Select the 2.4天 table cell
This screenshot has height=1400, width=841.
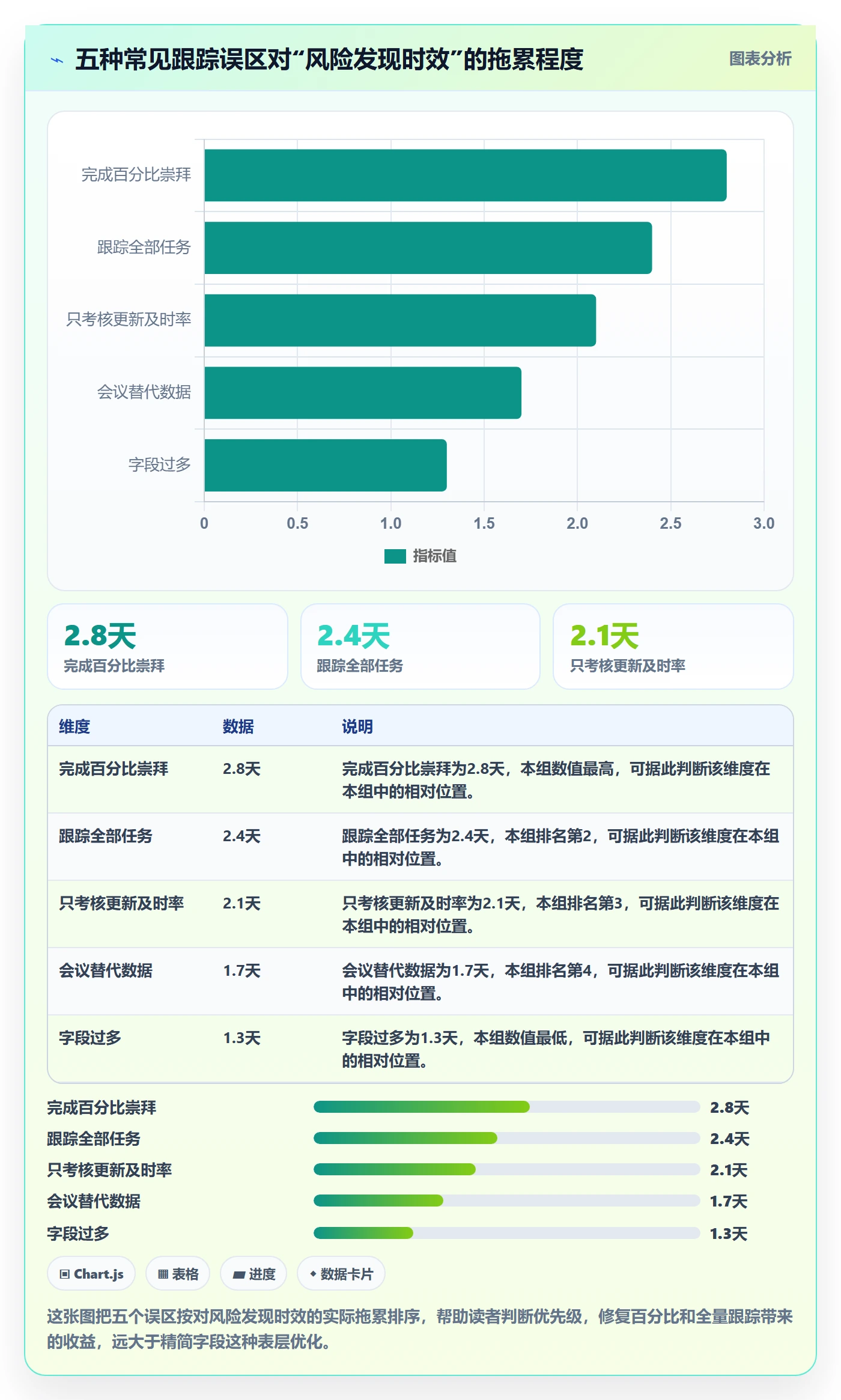point(241,836)
